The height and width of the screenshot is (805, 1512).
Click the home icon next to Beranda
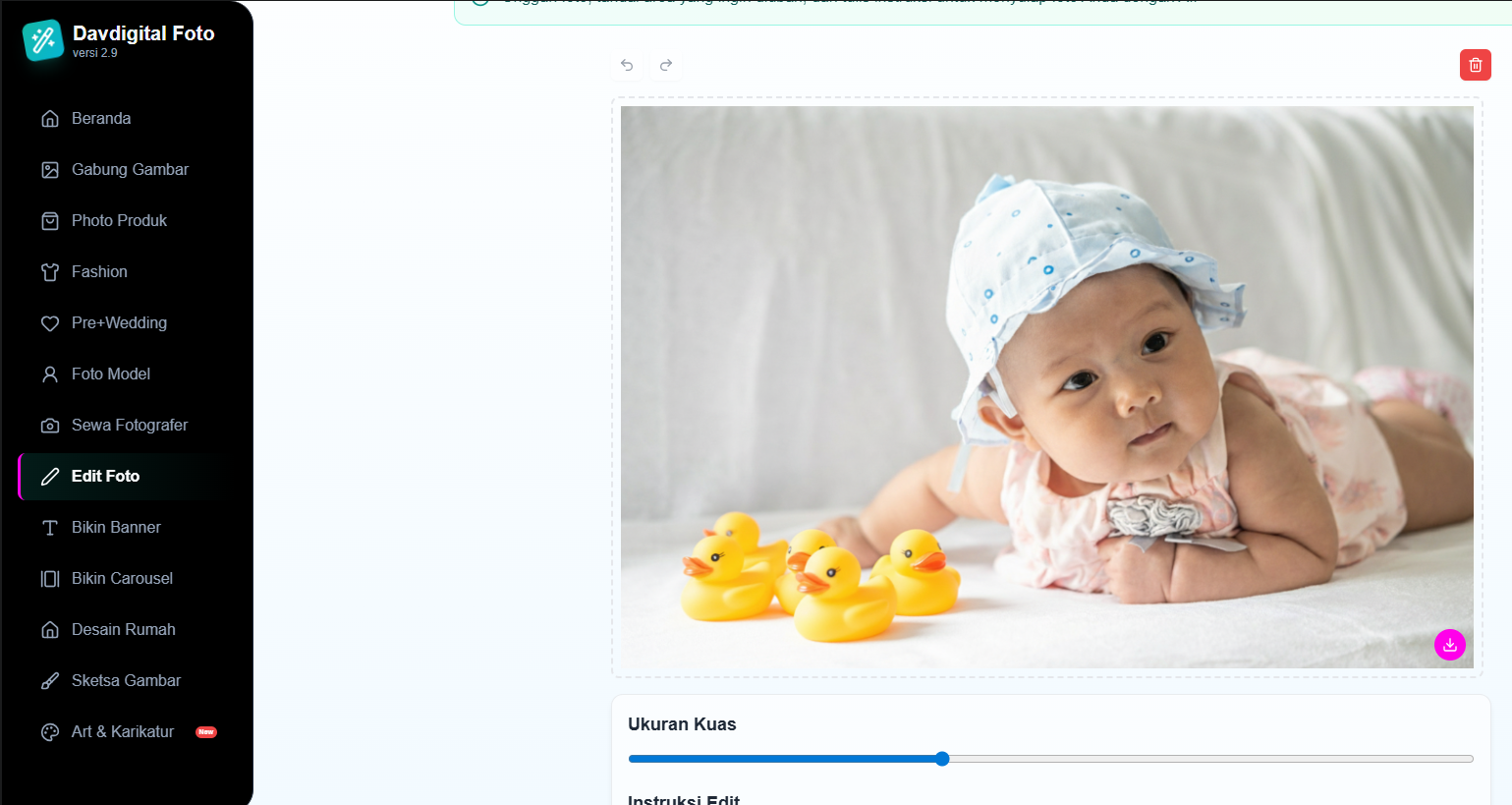coord(50,119)
